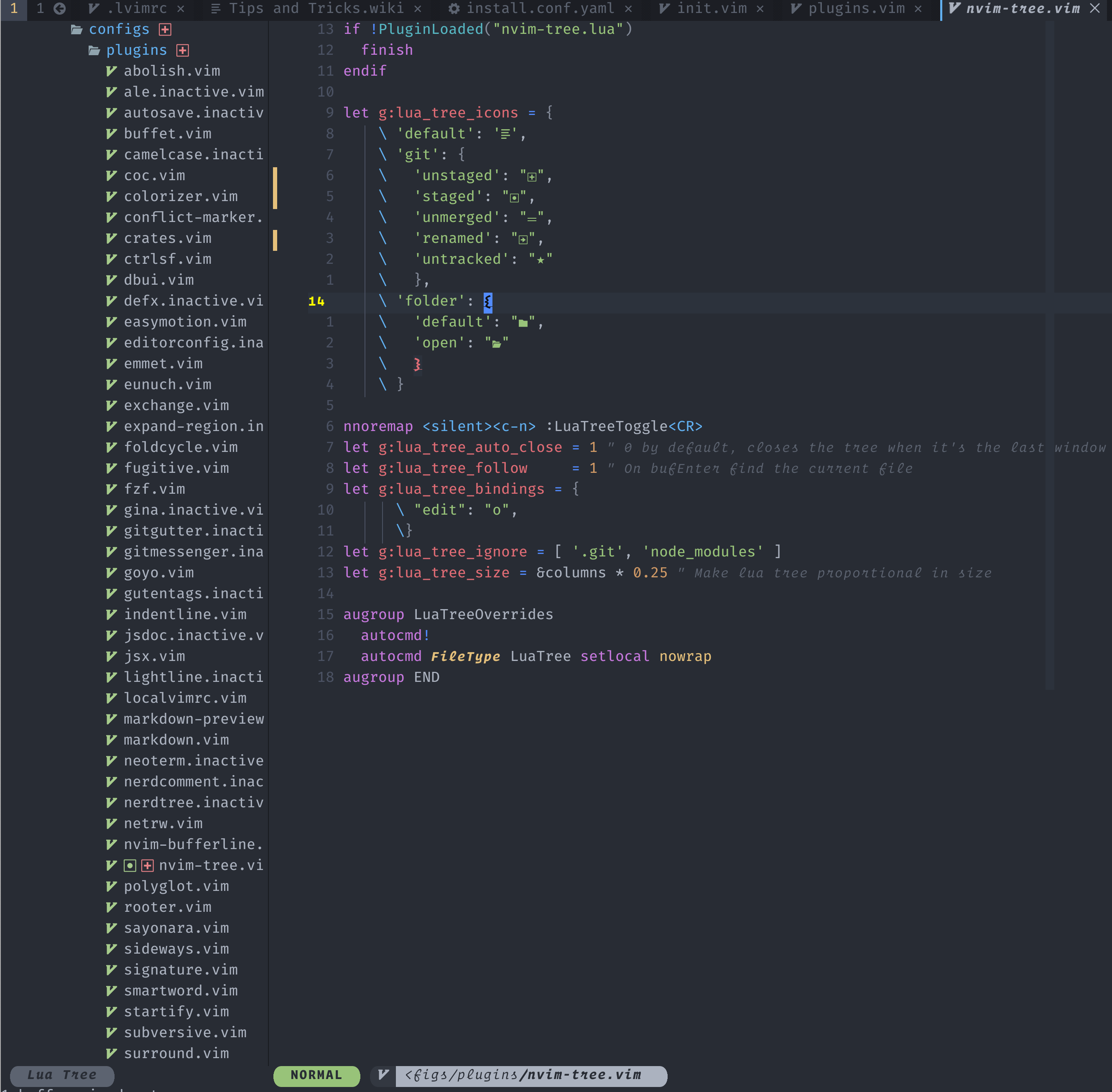Collapse the plugins folder in tree
The image size is (1112, 1092).
[136, 51]
